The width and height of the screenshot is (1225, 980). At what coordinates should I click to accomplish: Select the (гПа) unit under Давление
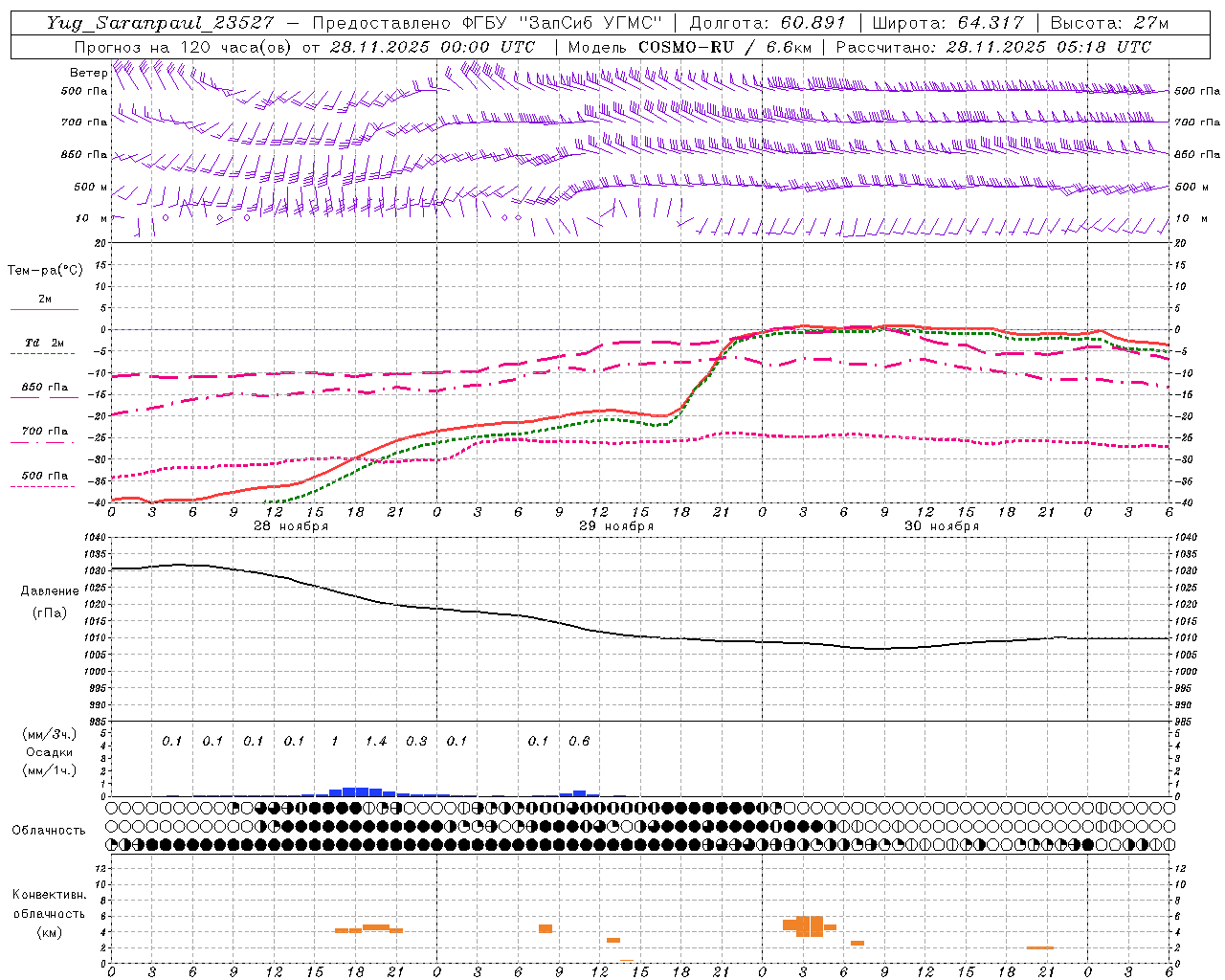coord(49,613)
